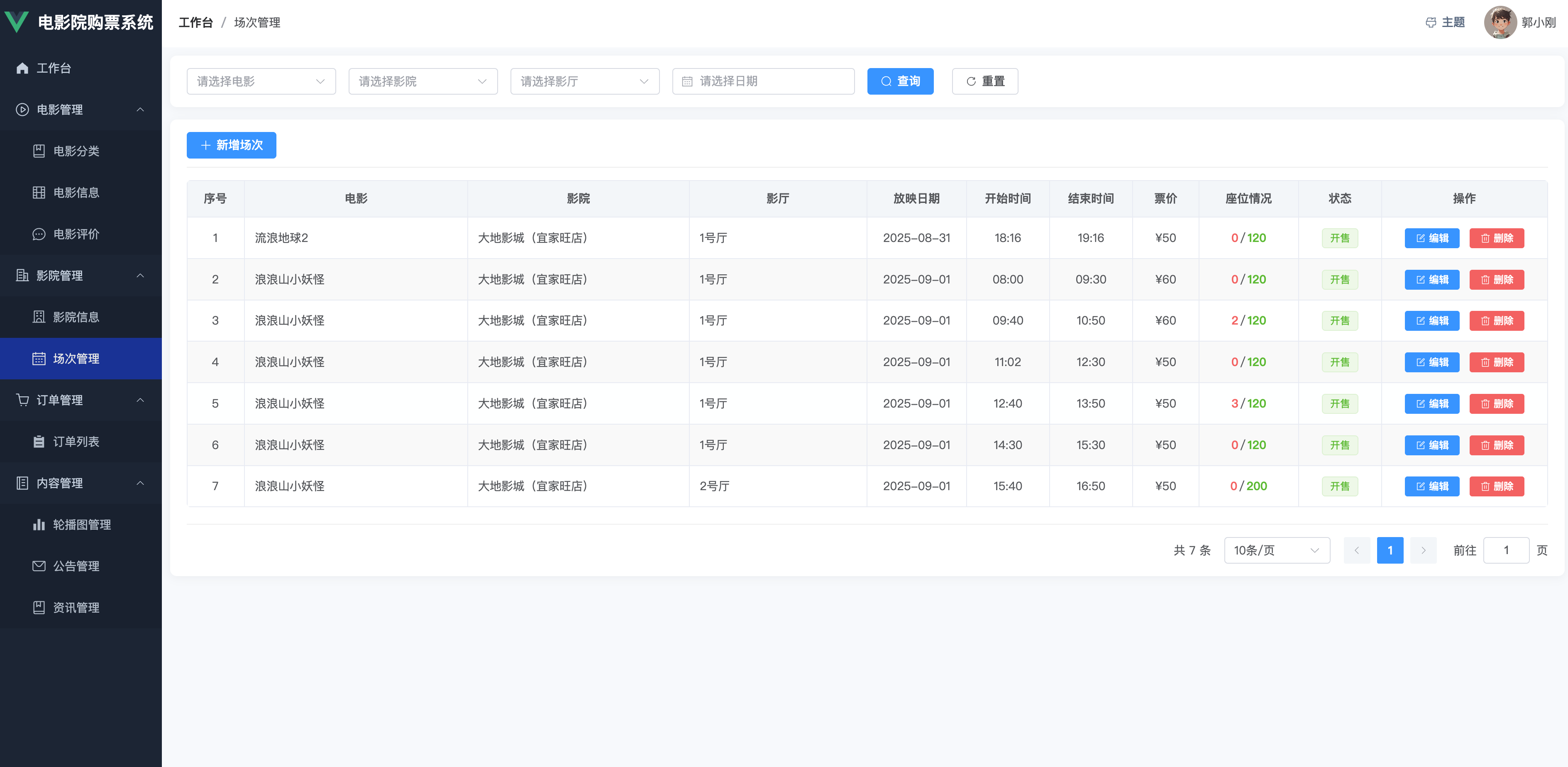Open 订单列表 in sidebar
Screen dimensions: 1568x767
click(76, 441)
